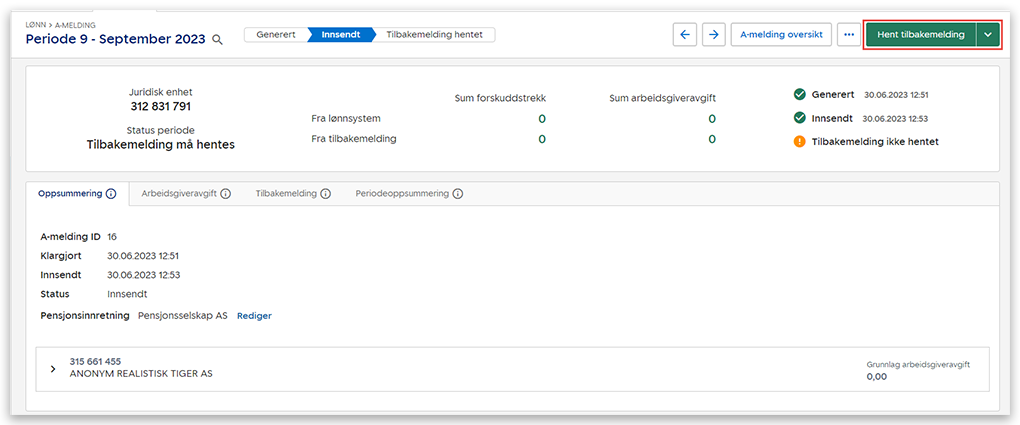
Task: Click green checkmark next to Generert status
Action: click(800, 95)
